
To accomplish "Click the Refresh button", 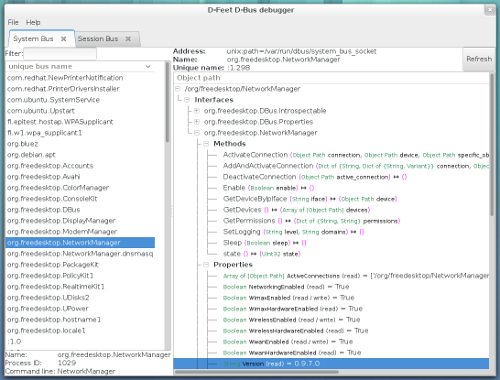I will (479, 59).
